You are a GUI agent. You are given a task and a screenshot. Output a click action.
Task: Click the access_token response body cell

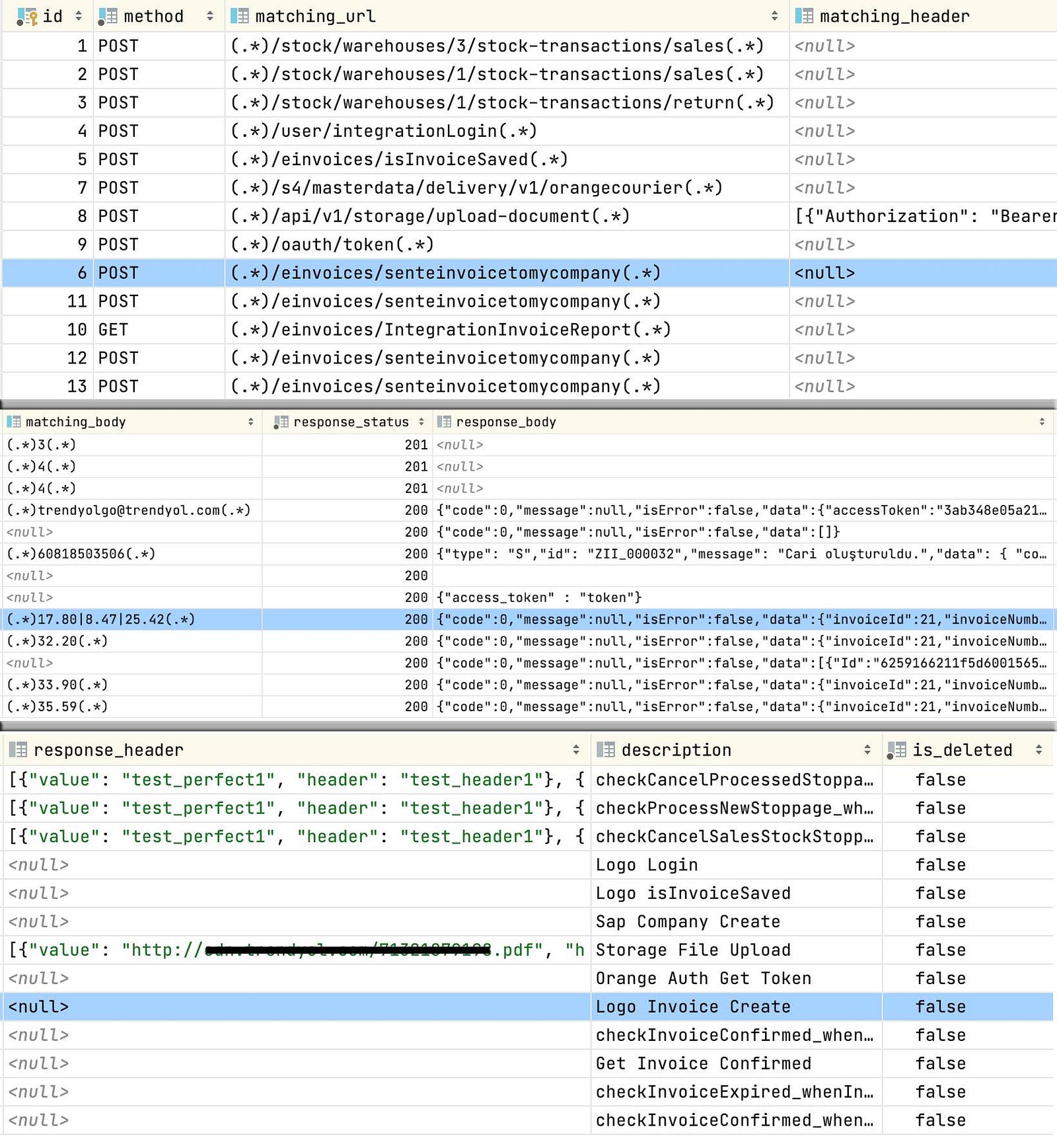click(x=743, y=597)
